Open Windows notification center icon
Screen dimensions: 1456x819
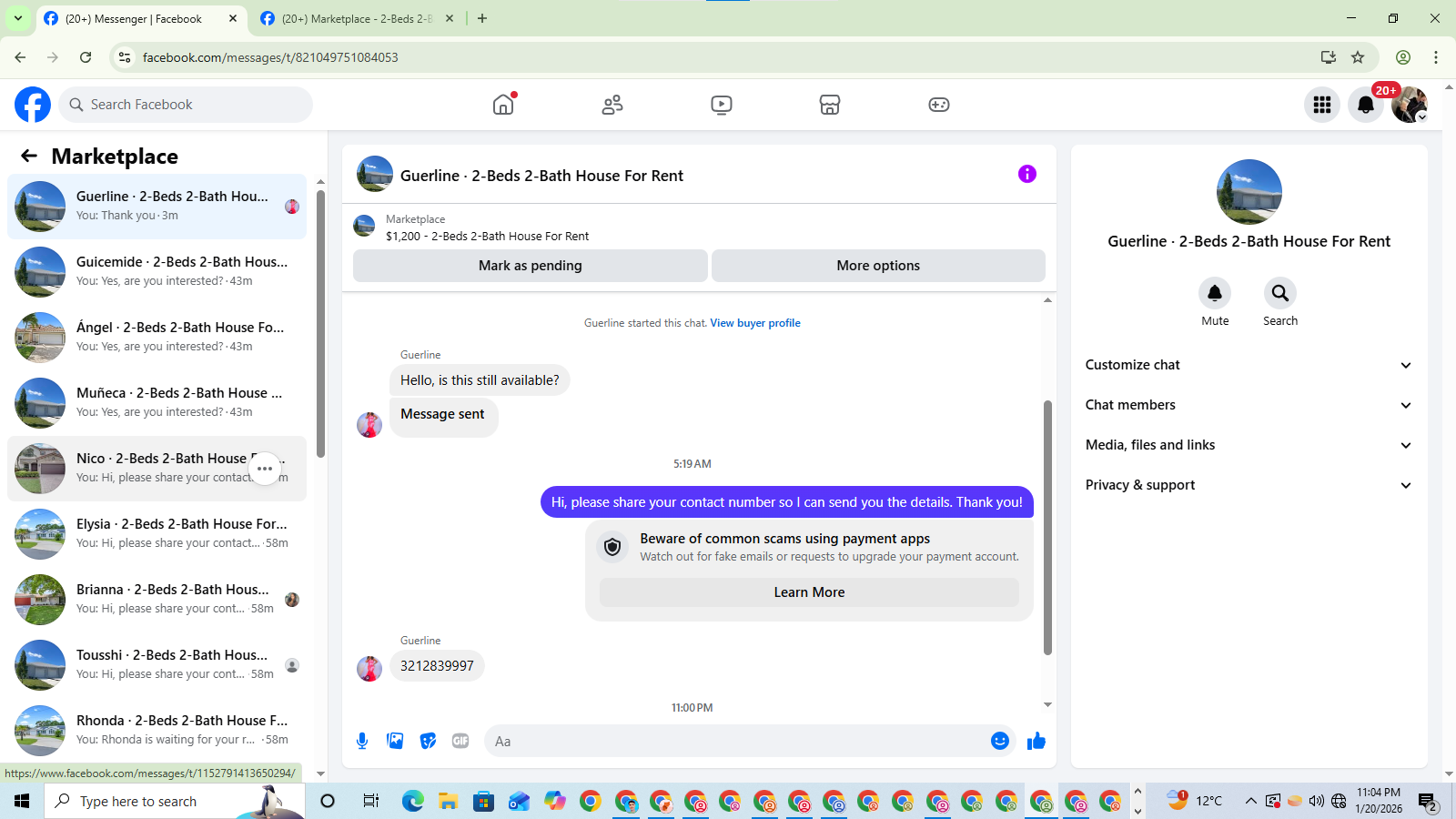[1428, 801]
